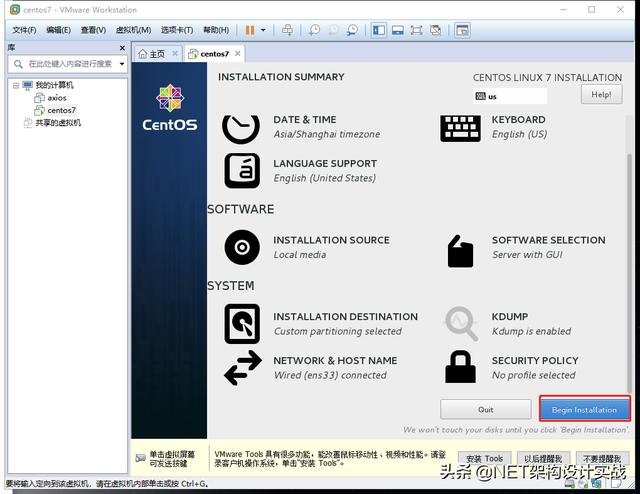Open the snapshot manager icon
640x494 pixels.
pyautogui.click(x=352, y=30)
